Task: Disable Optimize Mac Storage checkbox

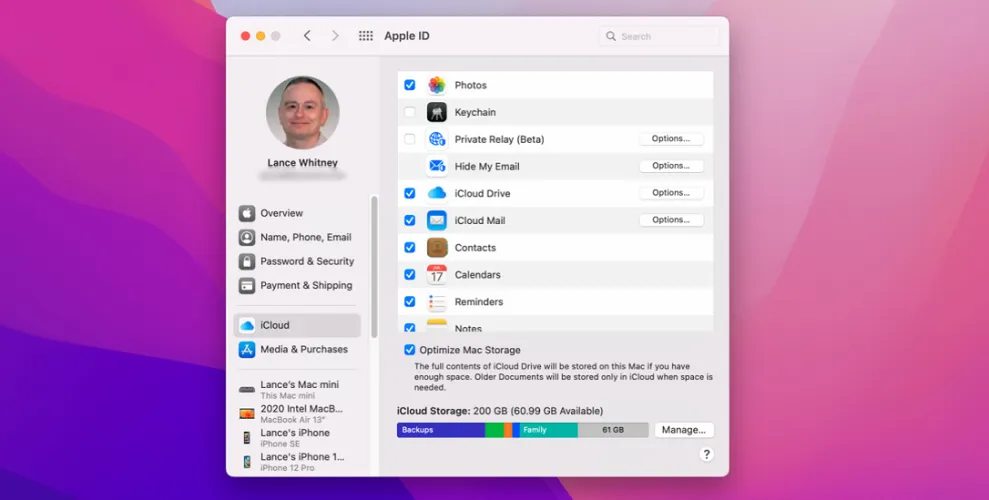Action: (x=410, y=350)
